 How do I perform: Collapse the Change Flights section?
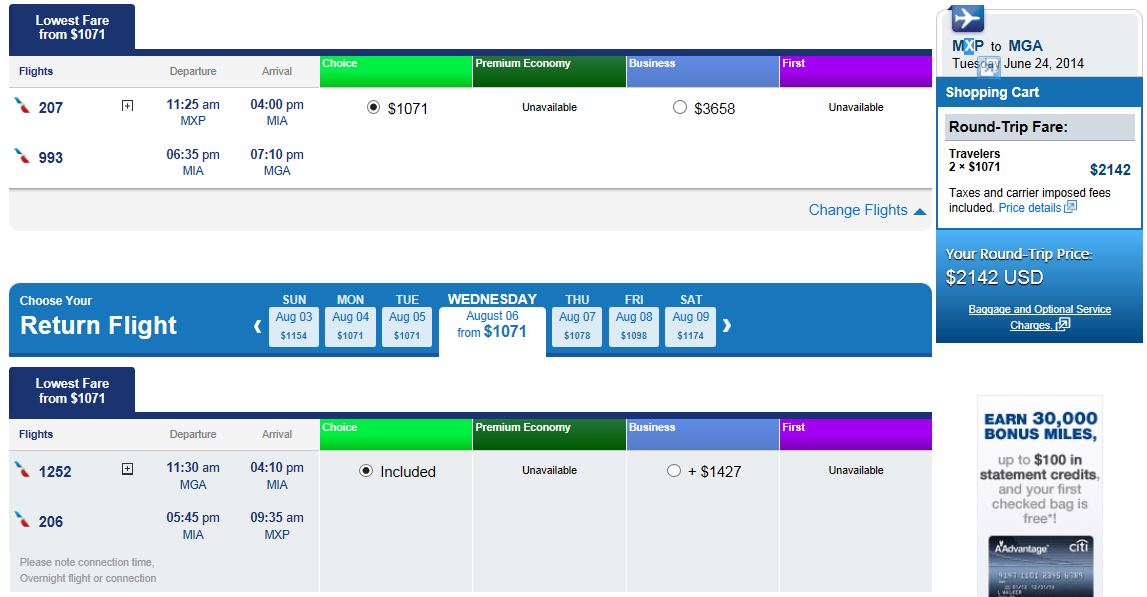(868, 210)
